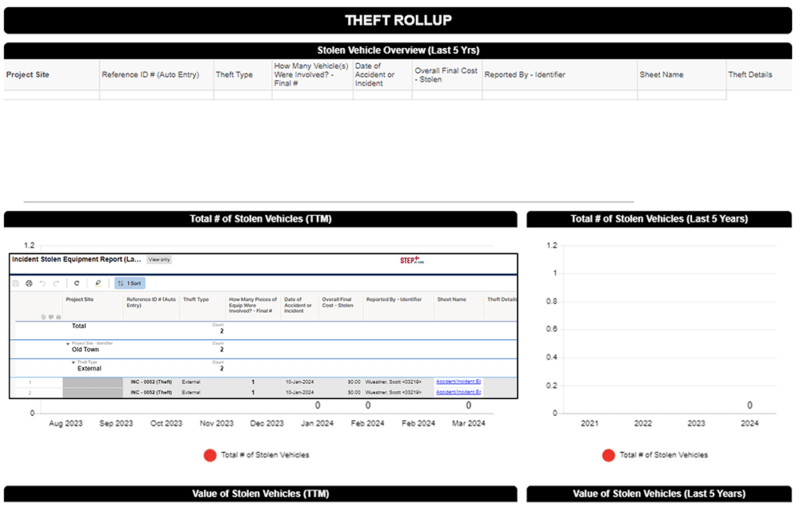Click the Print icon in report toolbar
Viewport: 800px width, 520px height.
29,283
